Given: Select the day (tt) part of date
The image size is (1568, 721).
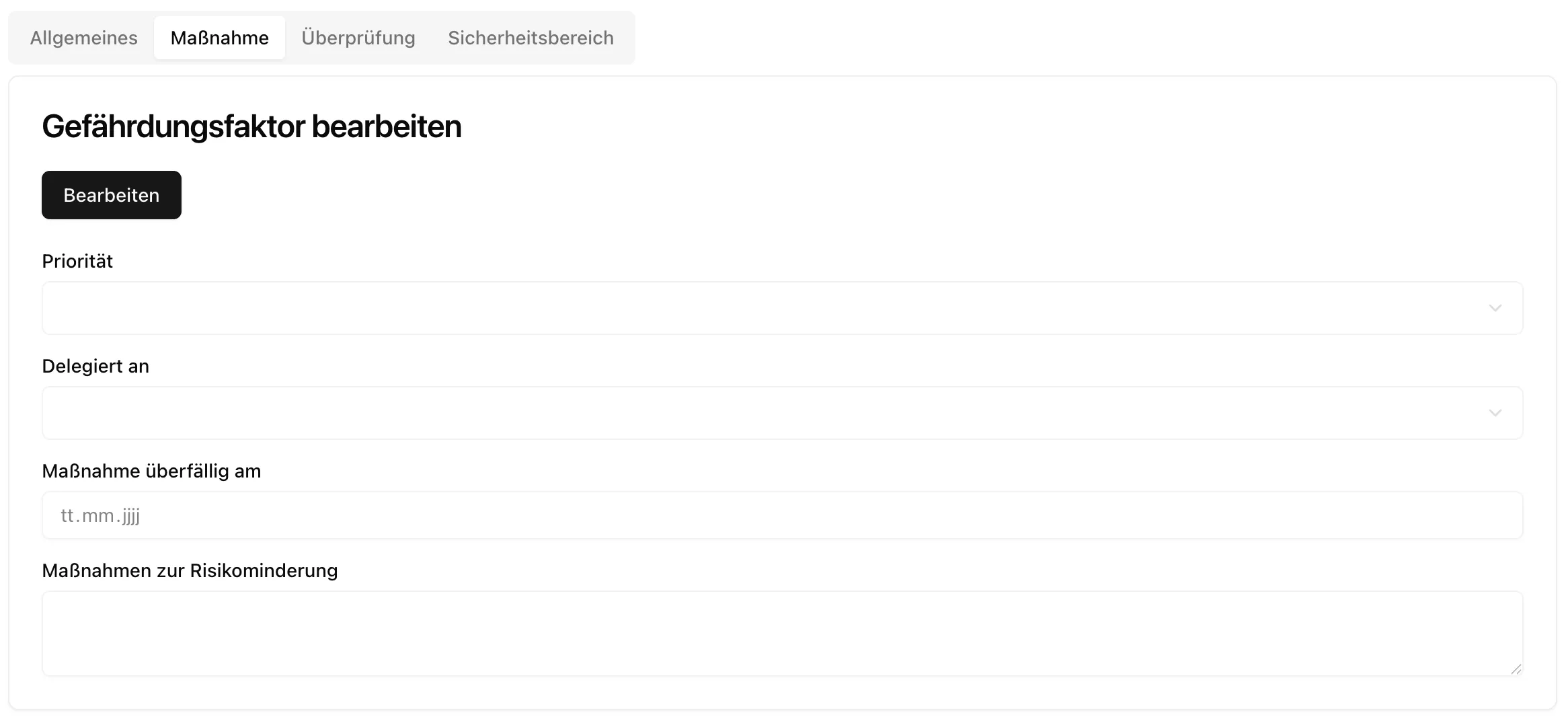Looking at the screenshot, I should [x=67, y=516].
